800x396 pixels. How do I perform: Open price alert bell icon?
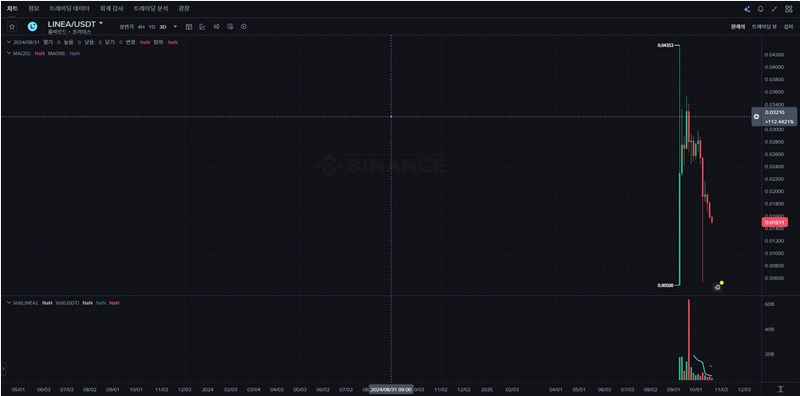click(x=761, y=9)
